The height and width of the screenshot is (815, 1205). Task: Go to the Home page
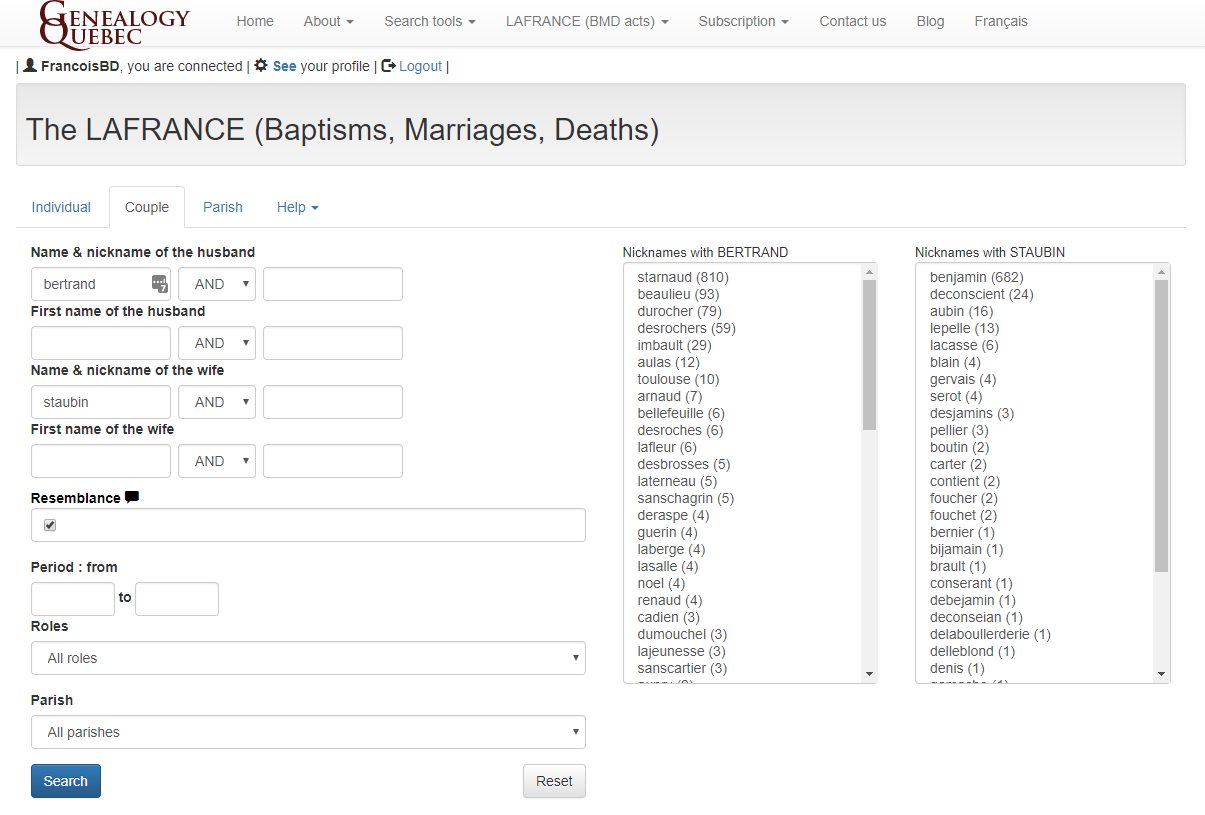[x=255, y=21]
